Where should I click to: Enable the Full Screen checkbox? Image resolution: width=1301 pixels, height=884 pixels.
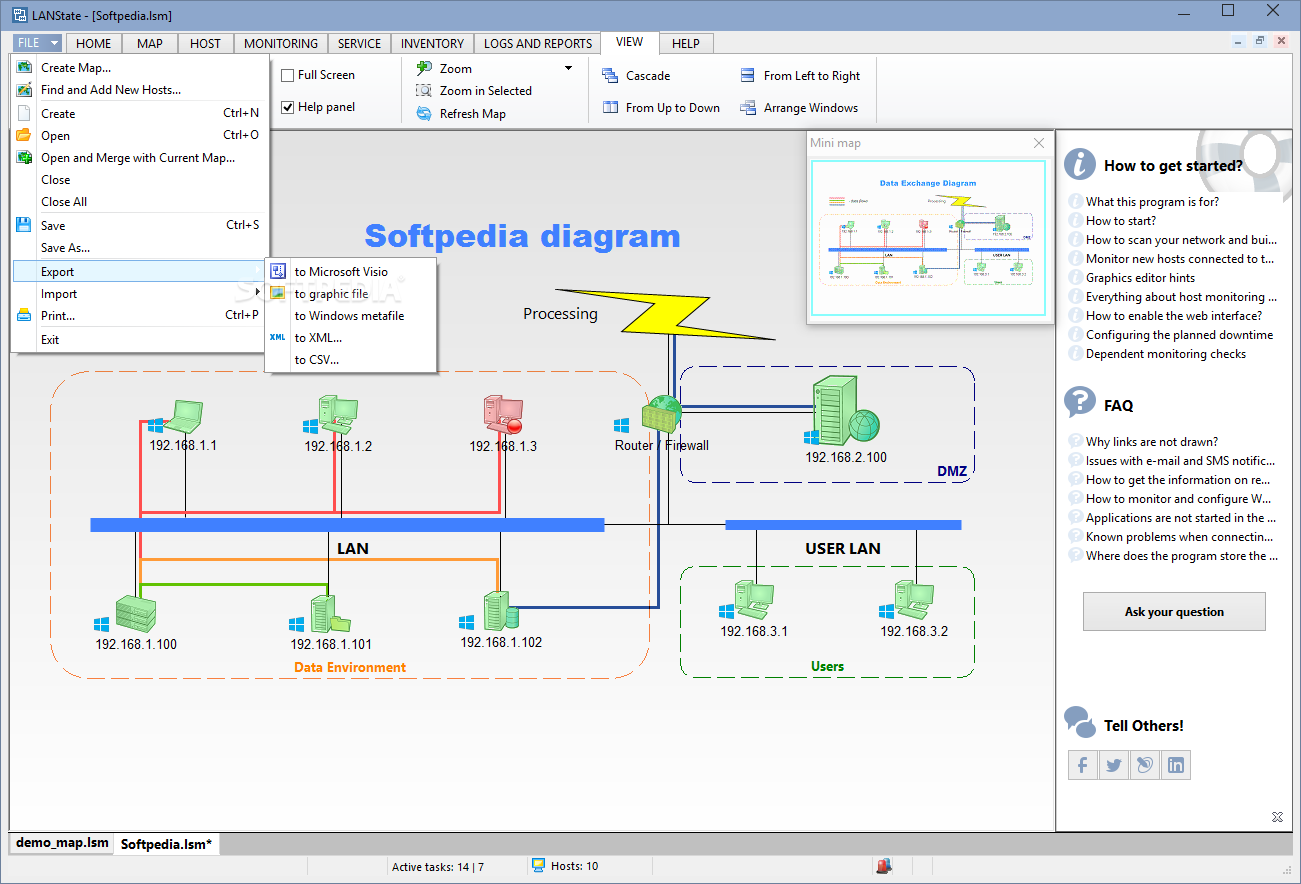pos(288,75)
